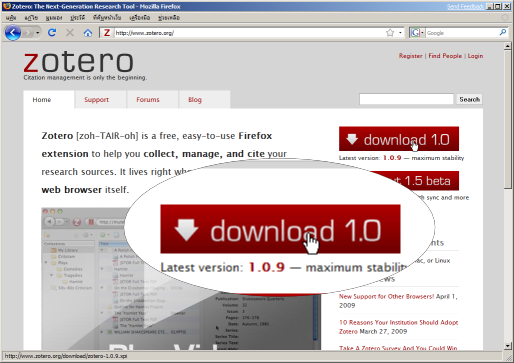The height and width of the screenshot is (363, 514).
Task: Click the grey Stop loading X icon
Action: (x=70, y=33)
